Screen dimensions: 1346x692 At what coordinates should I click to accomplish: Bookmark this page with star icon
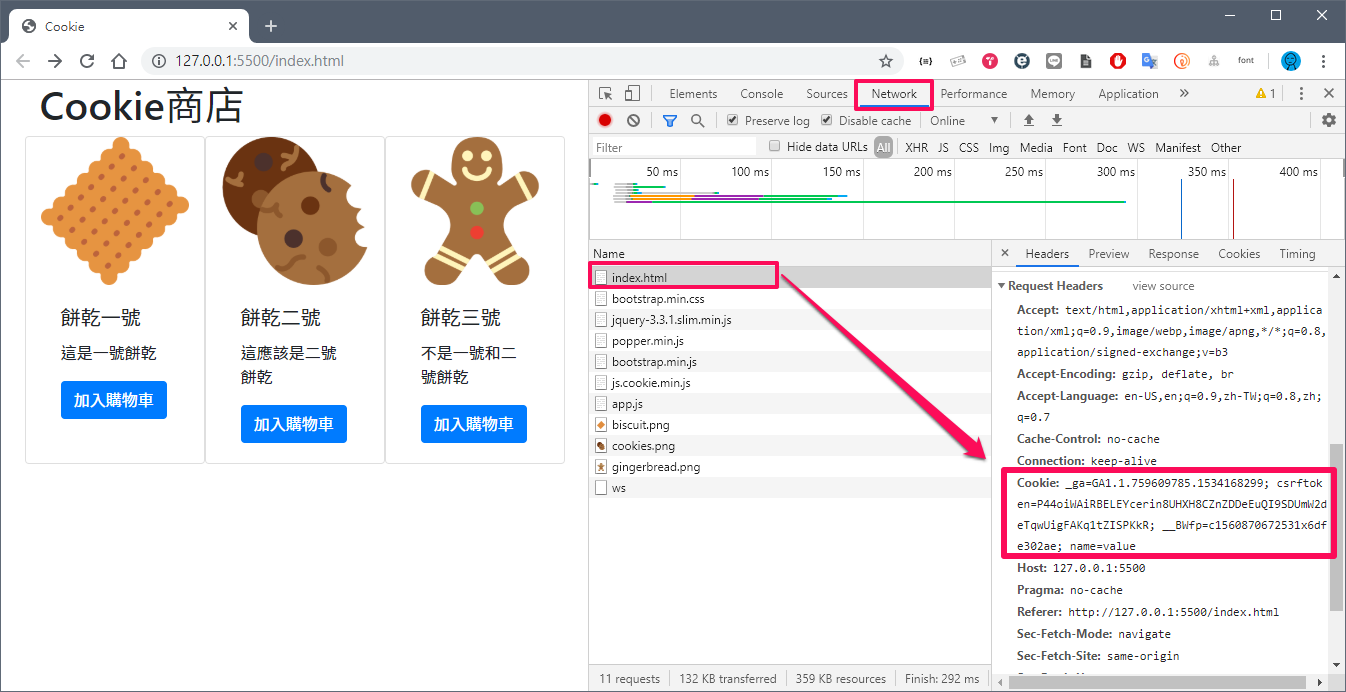click(x=885, y=61)
